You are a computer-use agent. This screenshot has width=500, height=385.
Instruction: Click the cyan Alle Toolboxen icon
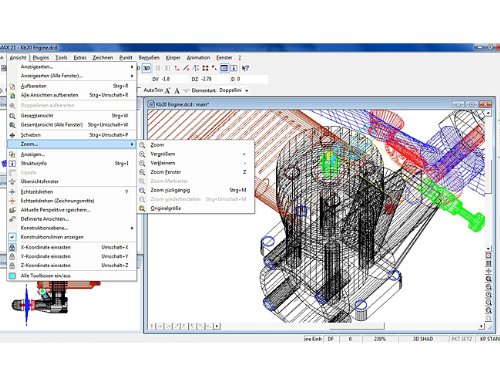[x=12, y=276]
